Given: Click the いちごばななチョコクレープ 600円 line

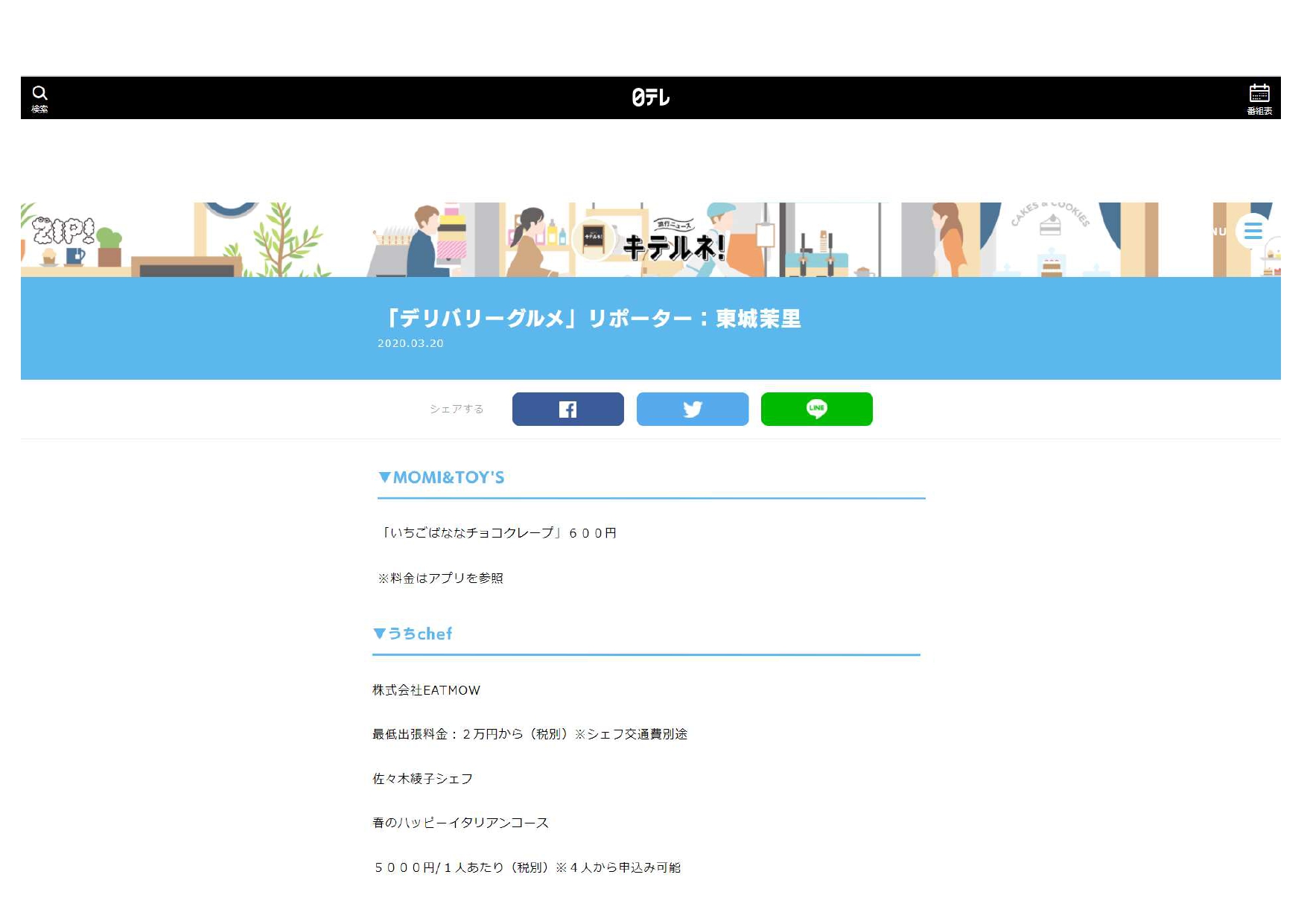Looking at the screenshot, I should coord(497,533).
